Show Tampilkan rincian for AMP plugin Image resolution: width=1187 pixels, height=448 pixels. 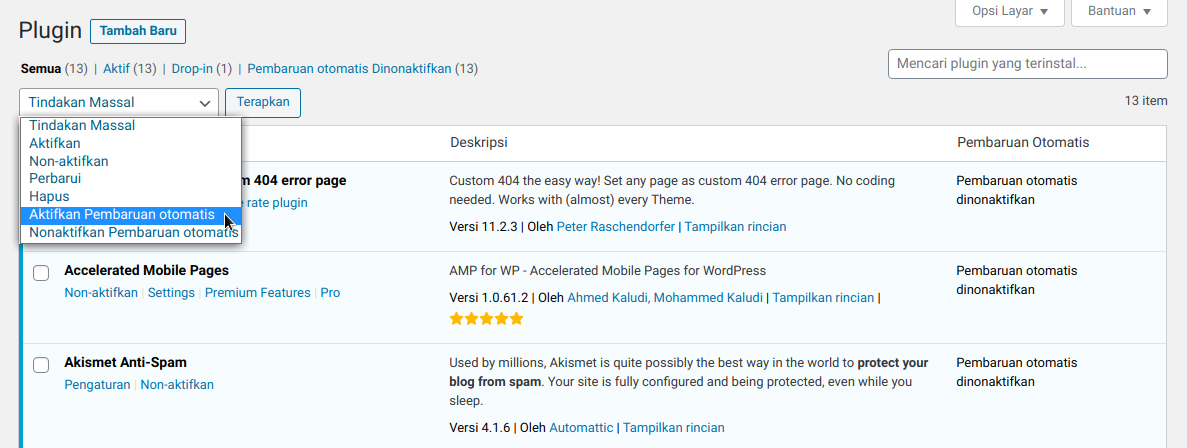click(823, 298)
